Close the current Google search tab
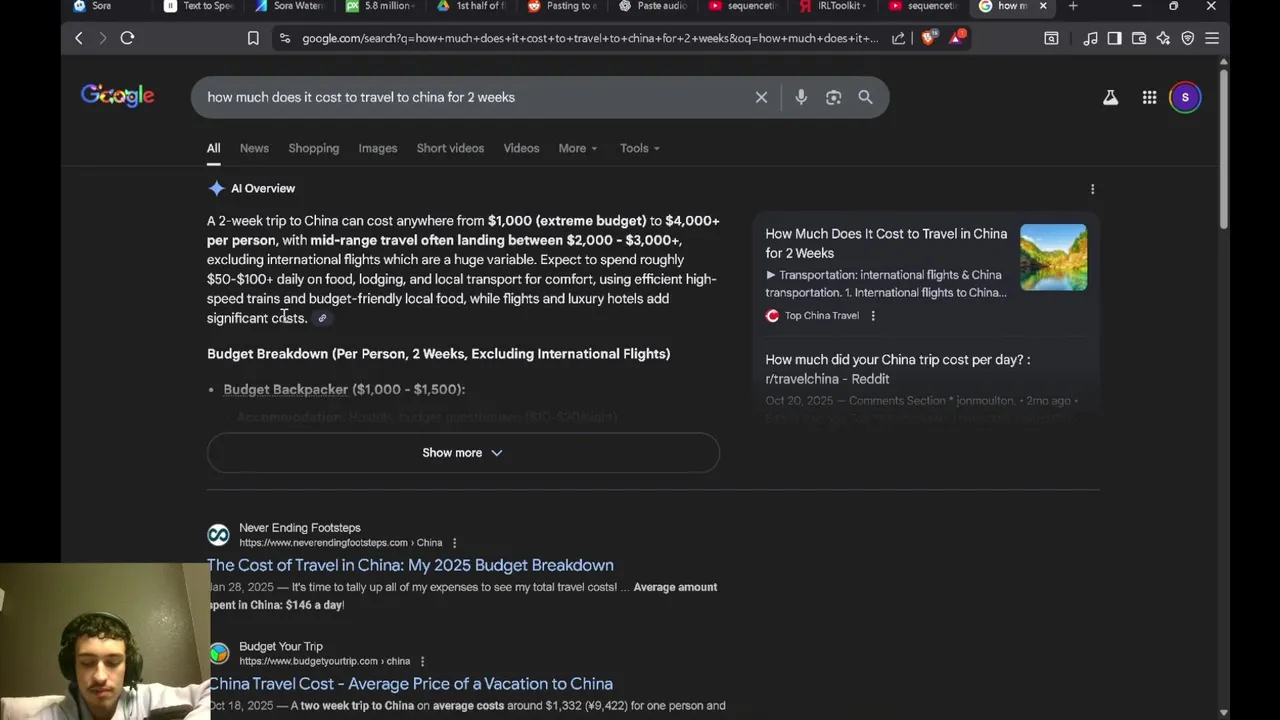The image size is (1280, 720). click(x=1043, y=6)
